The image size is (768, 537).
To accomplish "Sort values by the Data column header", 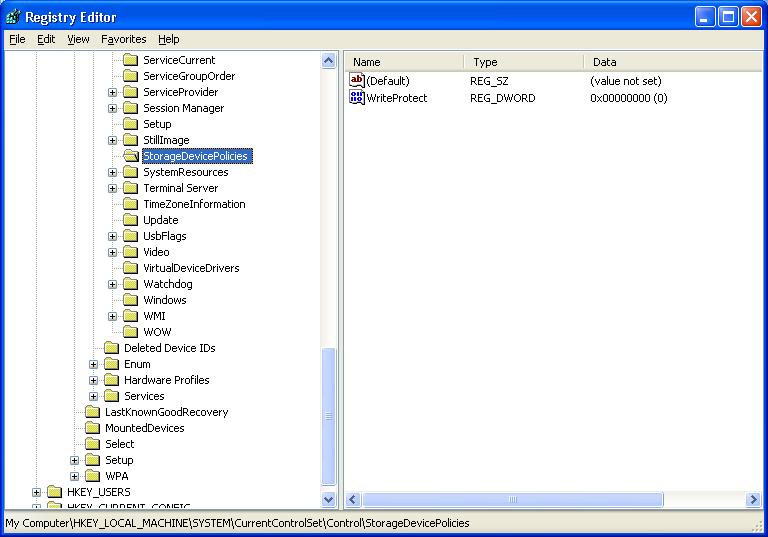I will click(673, 62).
